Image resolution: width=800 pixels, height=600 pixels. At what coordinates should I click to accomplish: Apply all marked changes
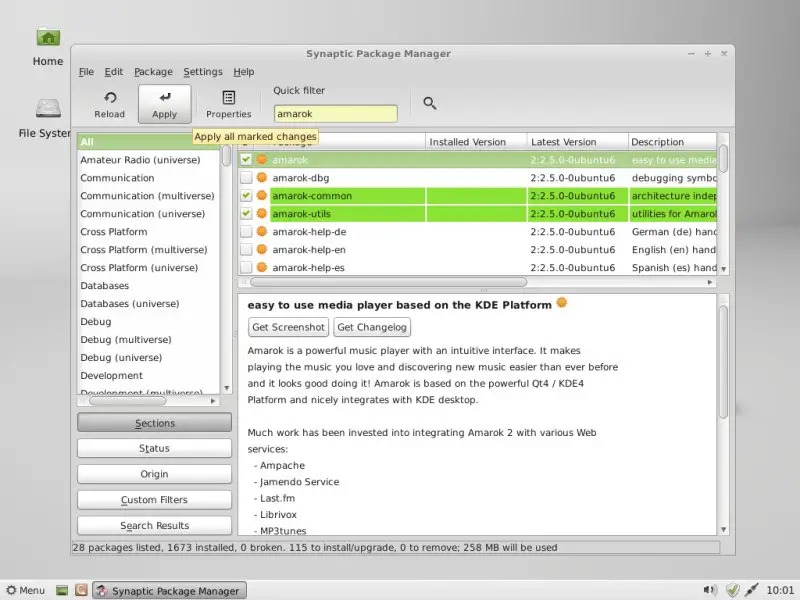pos(164,103)
